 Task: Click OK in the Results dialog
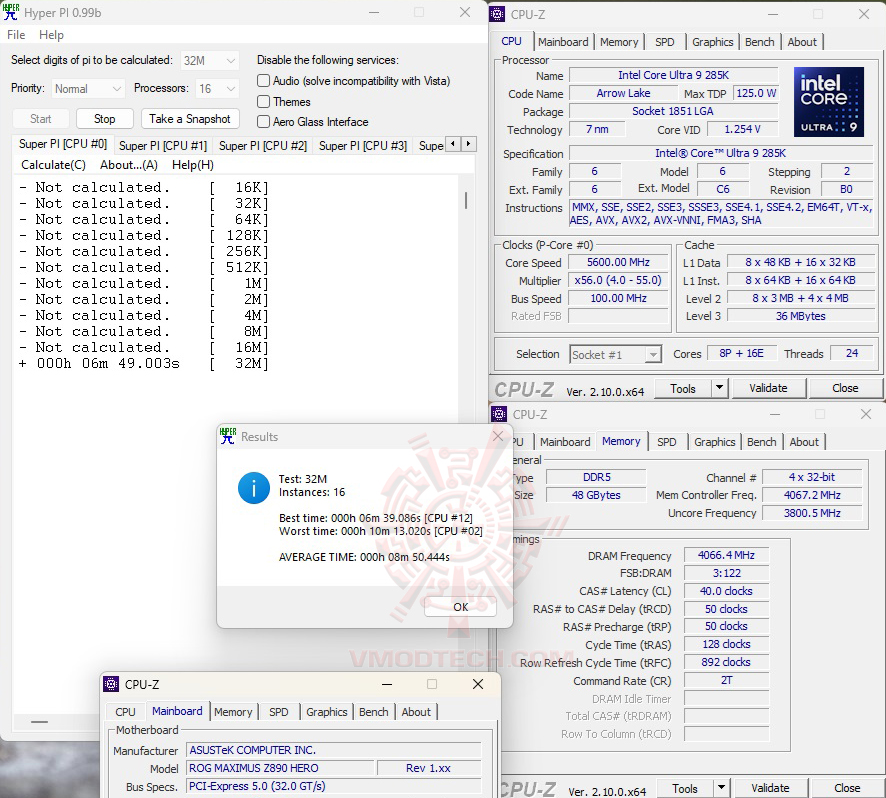pos(461,606)
